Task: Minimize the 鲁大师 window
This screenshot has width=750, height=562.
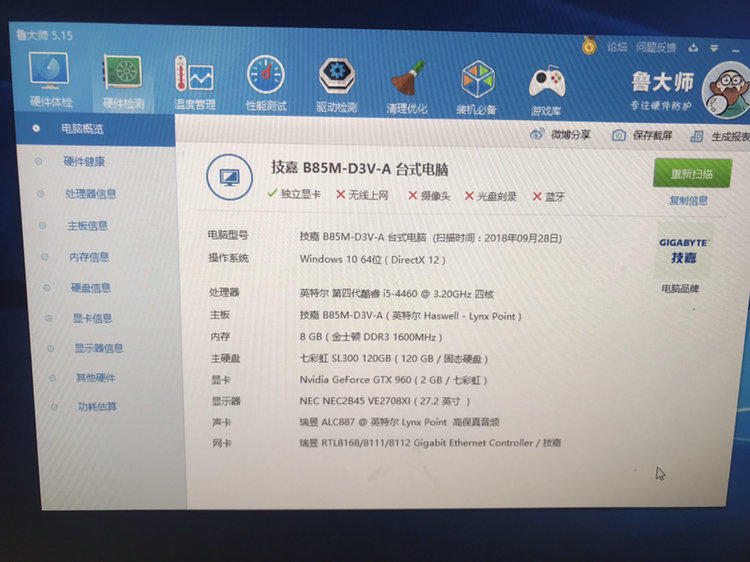Action: (x=736, y=50)
